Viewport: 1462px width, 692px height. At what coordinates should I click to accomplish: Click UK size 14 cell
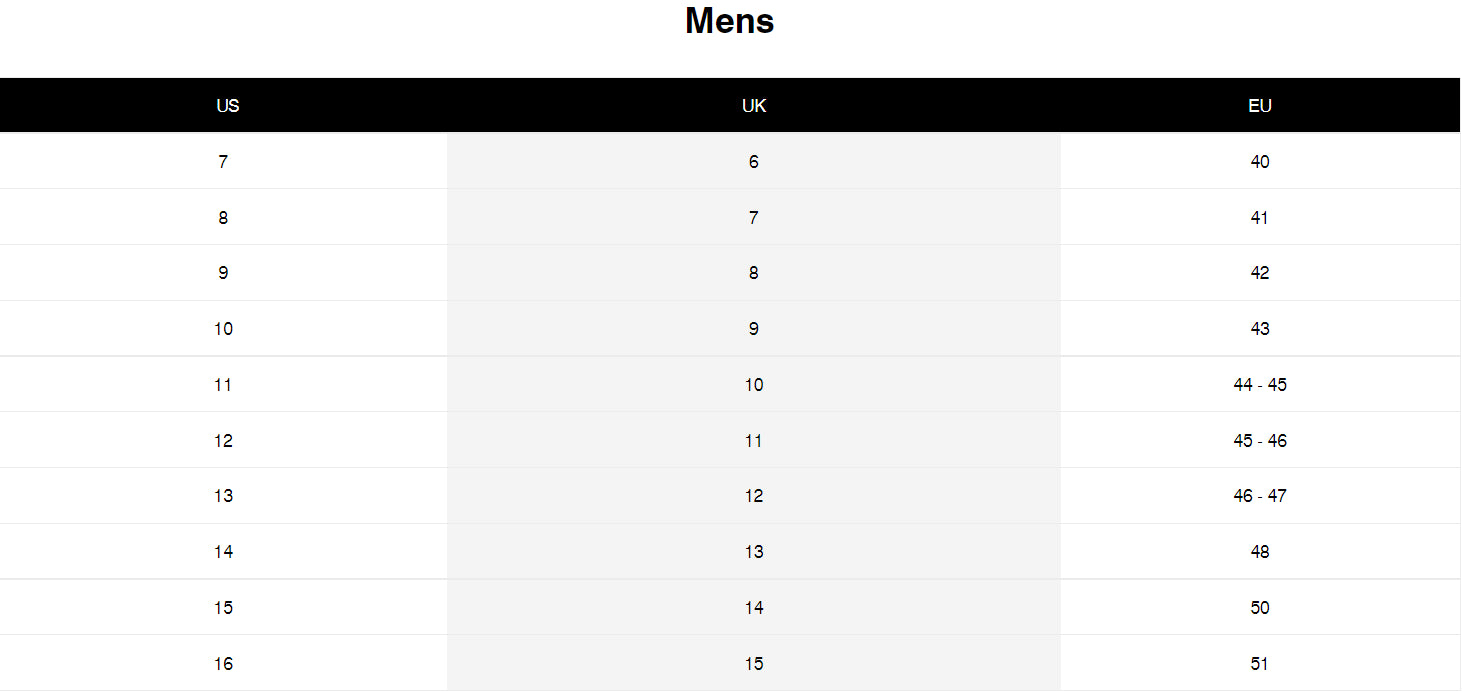754,608
